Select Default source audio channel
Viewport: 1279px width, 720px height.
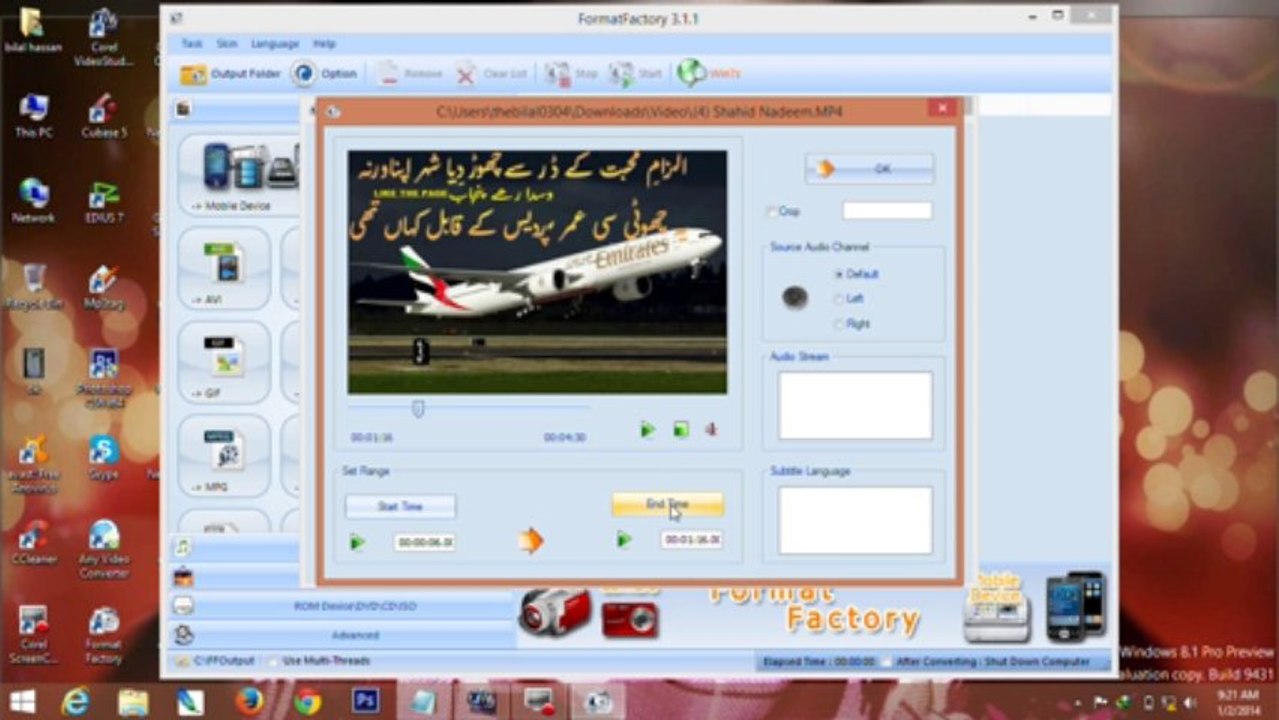coord(839,274)
